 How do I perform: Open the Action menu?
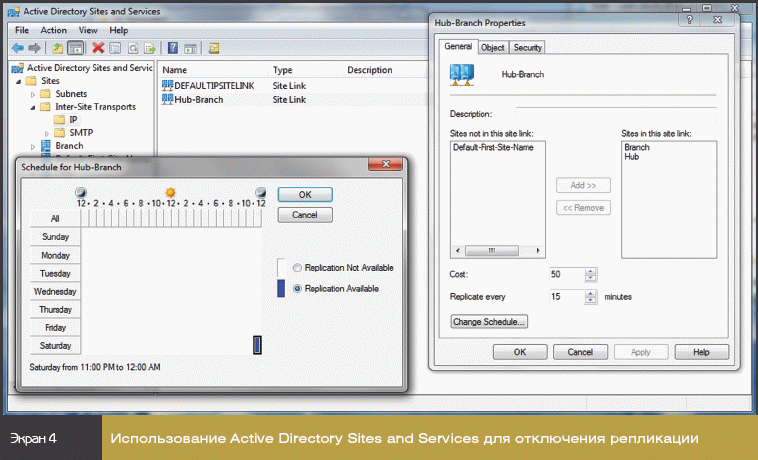[54, 30]
